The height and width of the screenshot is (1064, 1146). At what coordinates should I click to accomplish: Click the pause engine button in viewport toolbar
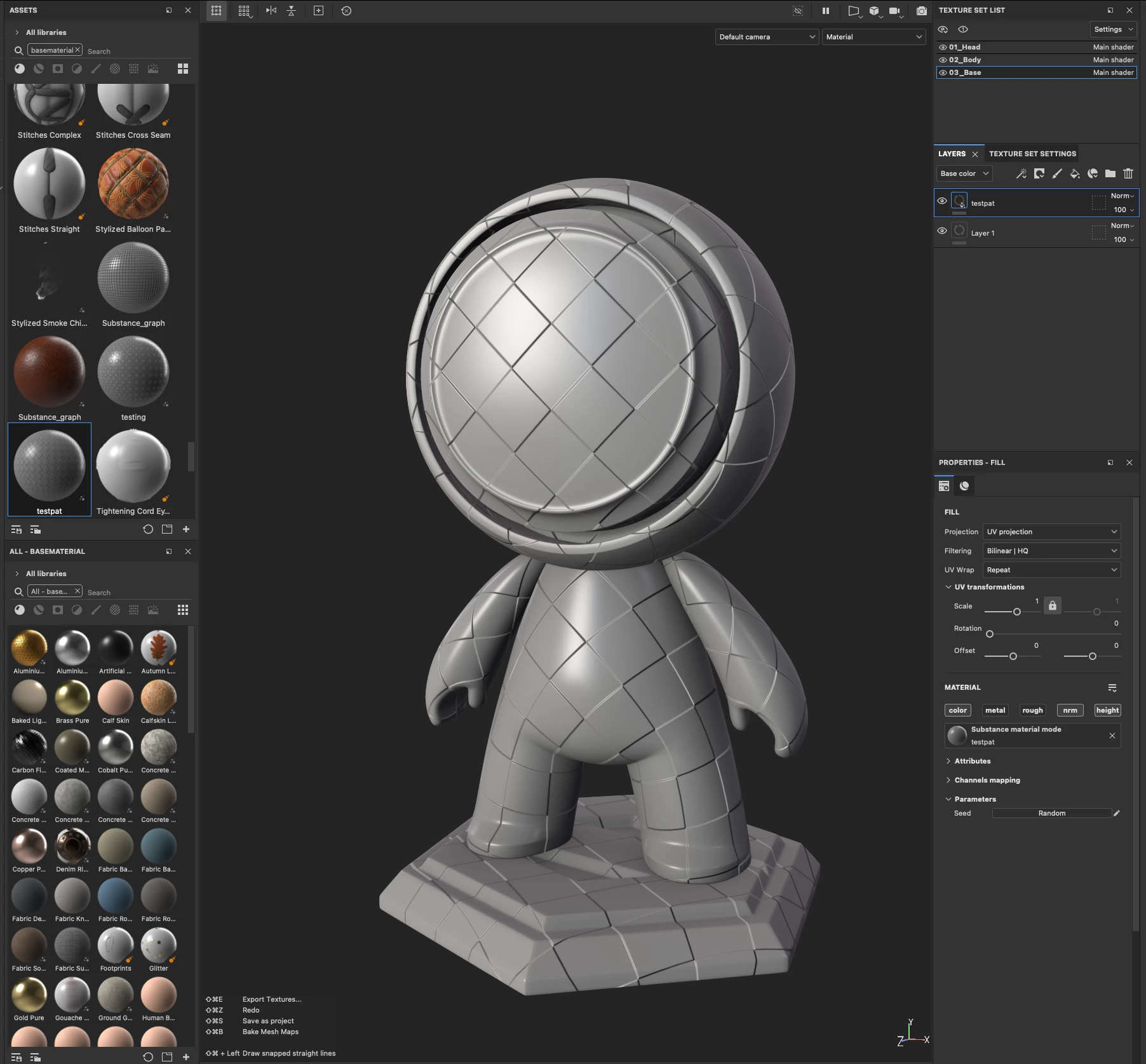click(x=826, y=11)
